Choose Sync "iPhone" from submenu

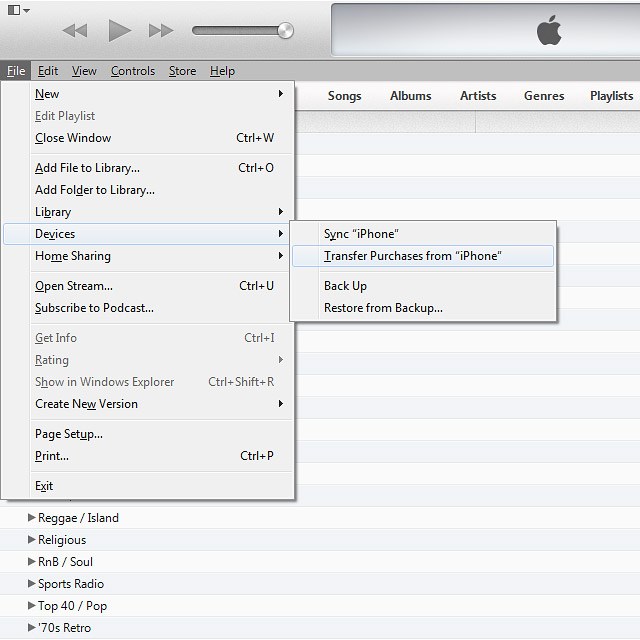(361, 234)
